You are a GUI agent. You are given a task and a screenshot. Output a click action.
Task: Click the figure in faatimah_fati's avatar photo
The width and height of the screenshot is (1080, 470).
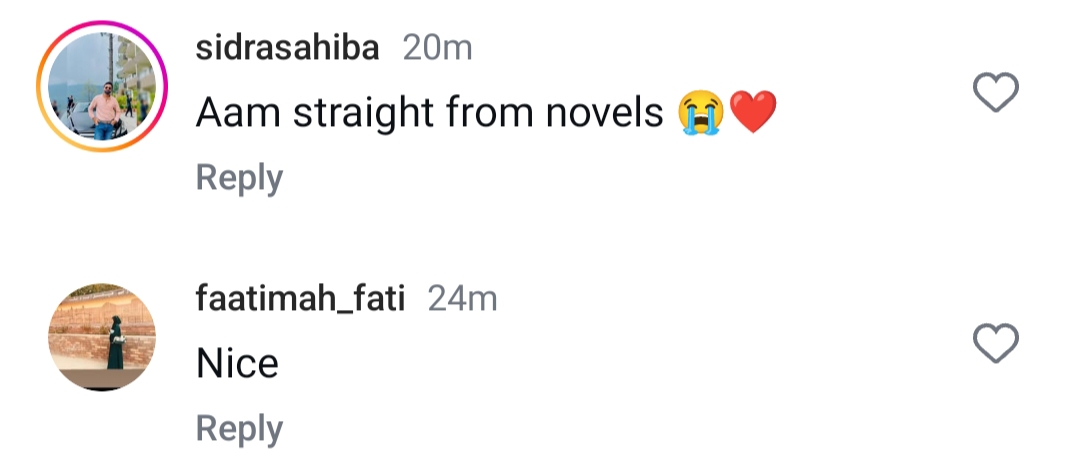[x=115, y=345]
